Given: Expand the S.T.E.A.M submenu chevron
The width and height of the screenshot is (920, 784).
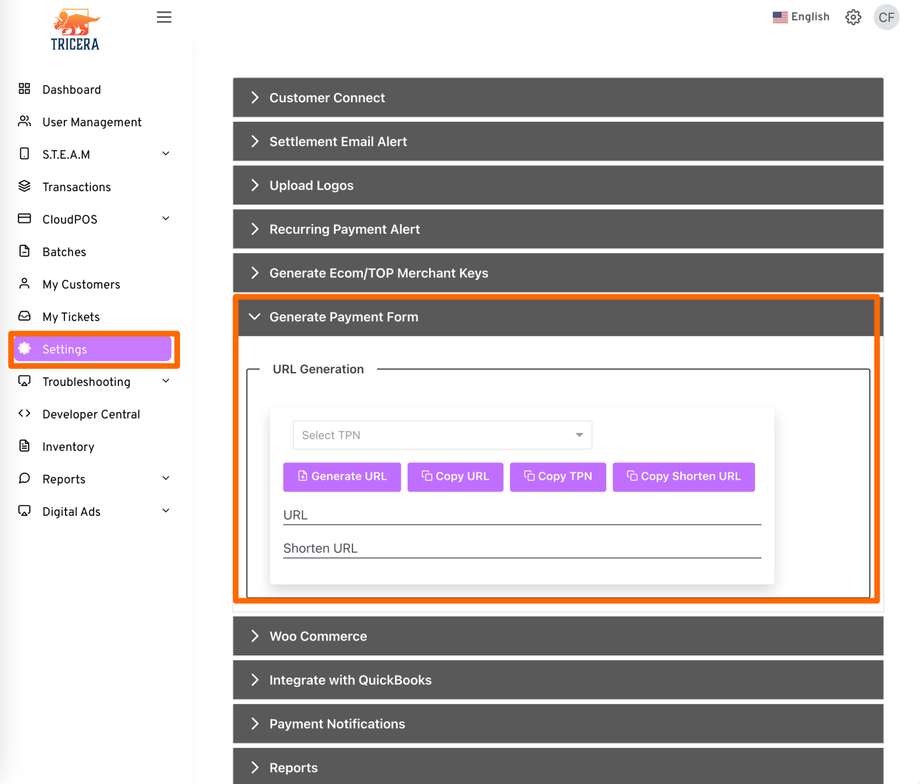Looking at the screenshot, I should pos(166,154).
